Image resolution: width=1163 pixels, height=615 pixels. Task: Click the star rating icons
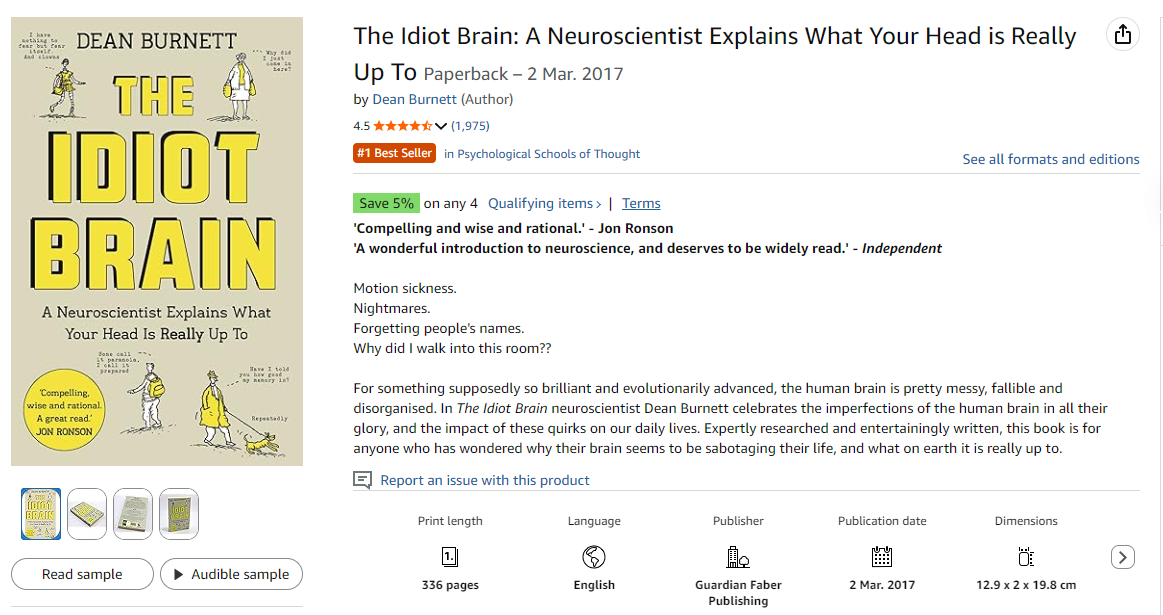click(402, 126)
